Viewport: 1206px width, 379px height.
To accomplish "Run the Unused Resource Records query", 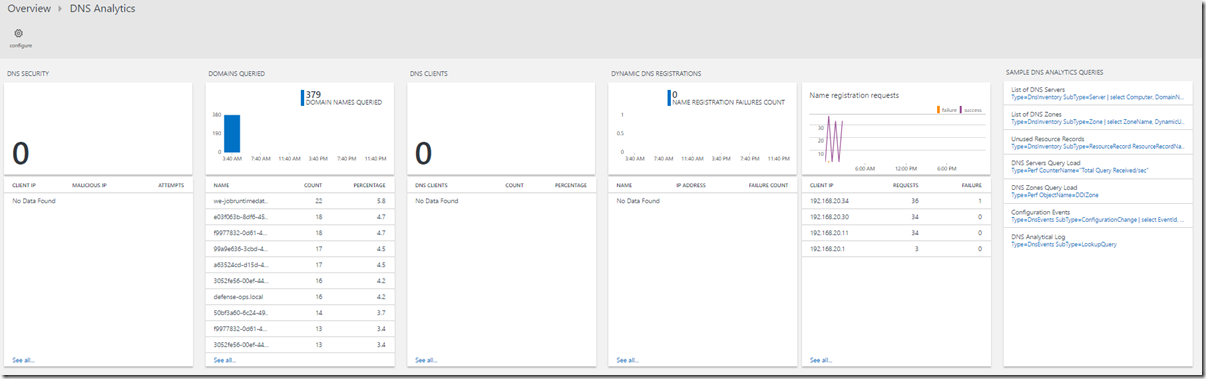I will point(1098,141).
